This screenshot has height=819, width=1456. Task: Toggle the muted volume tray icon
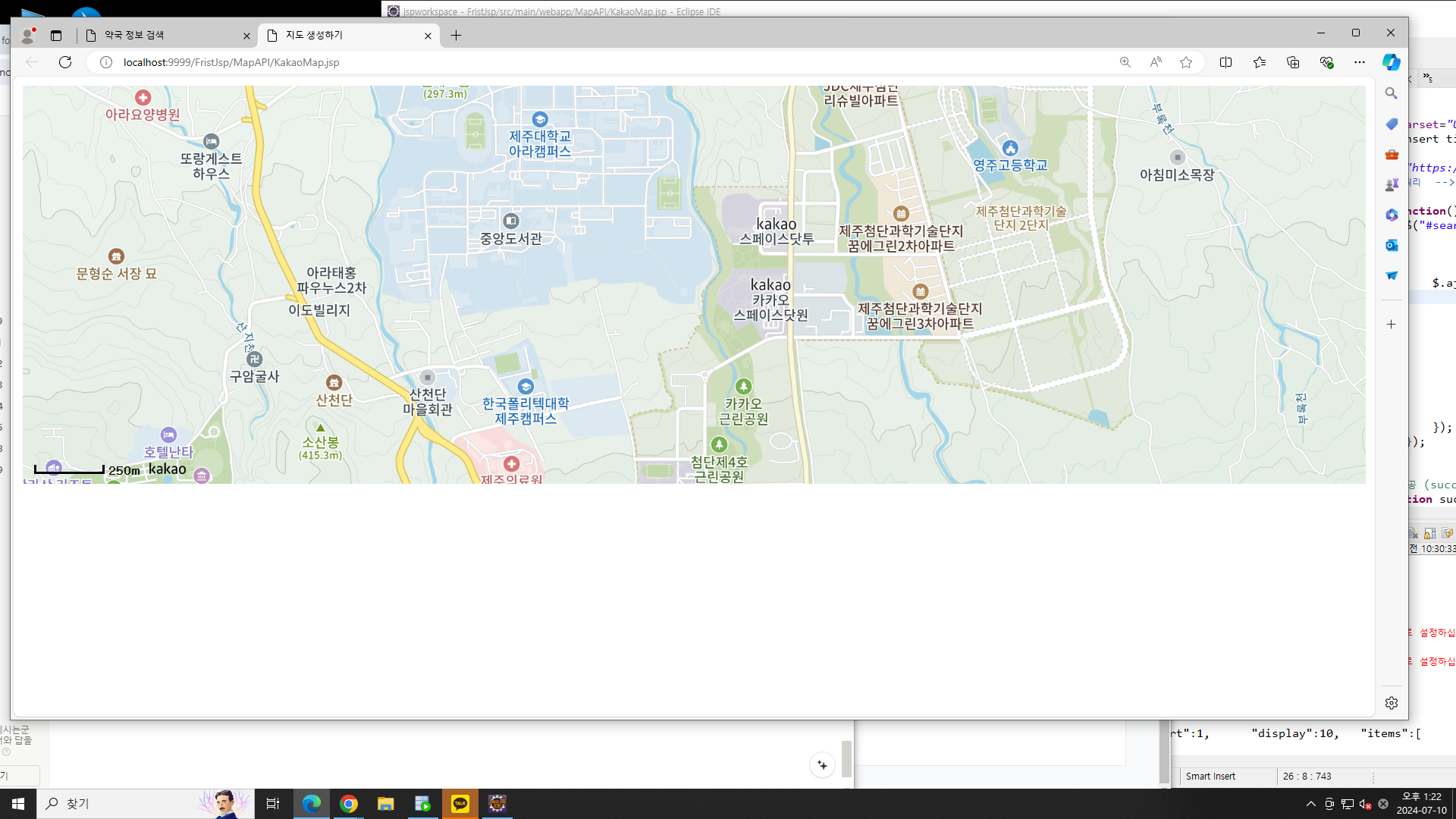tap(1365, 804)
